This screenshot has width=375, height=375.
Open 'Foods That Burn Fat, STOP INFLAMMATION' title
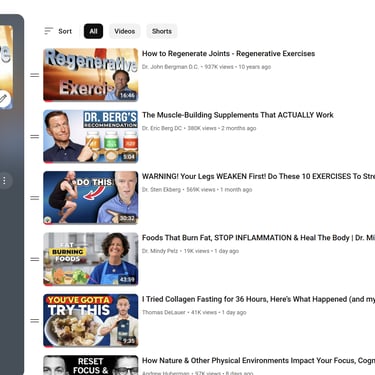pos(258,238)
